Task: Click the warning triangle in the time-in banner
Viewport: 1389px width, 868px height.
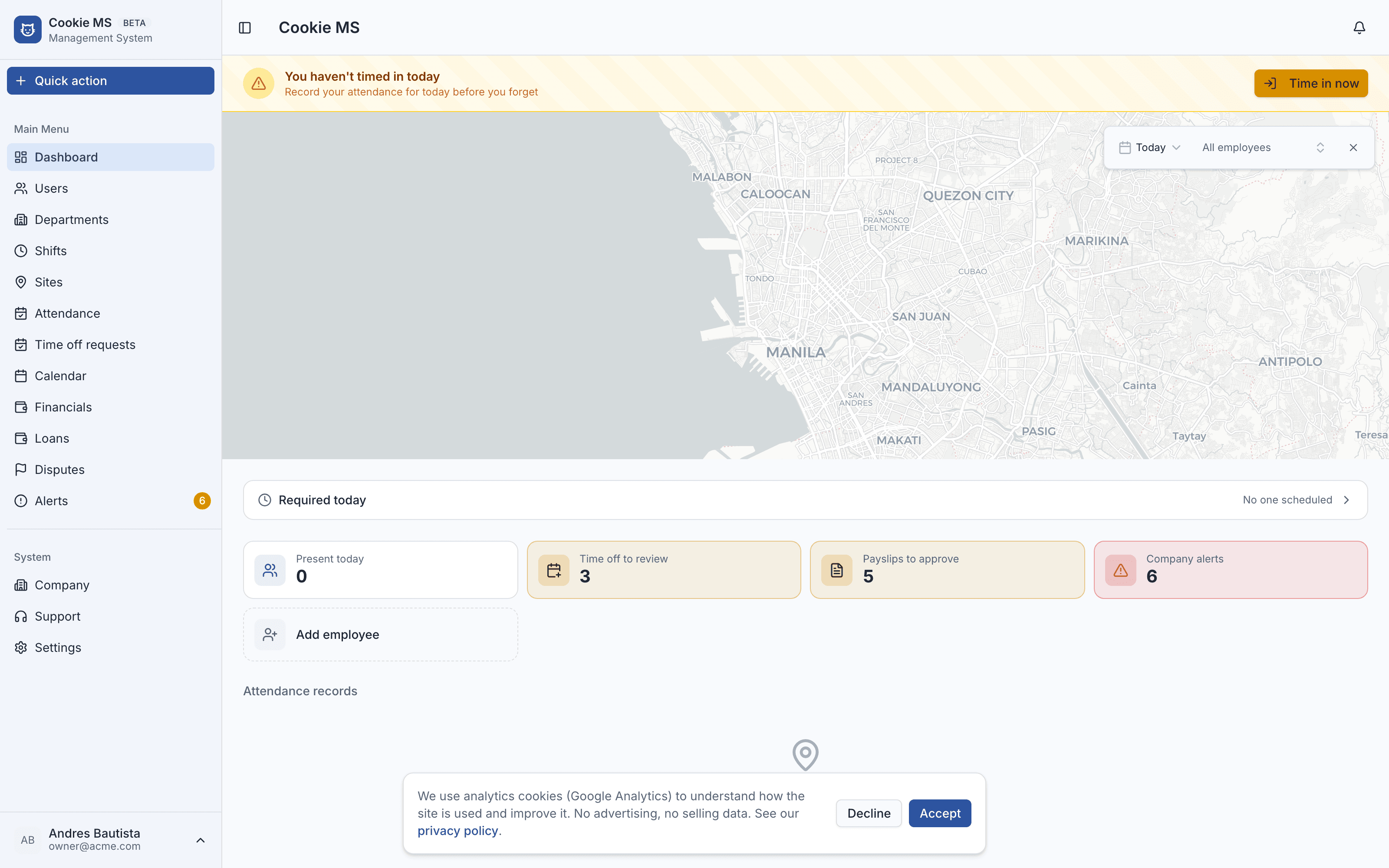Action: [259, 84]
